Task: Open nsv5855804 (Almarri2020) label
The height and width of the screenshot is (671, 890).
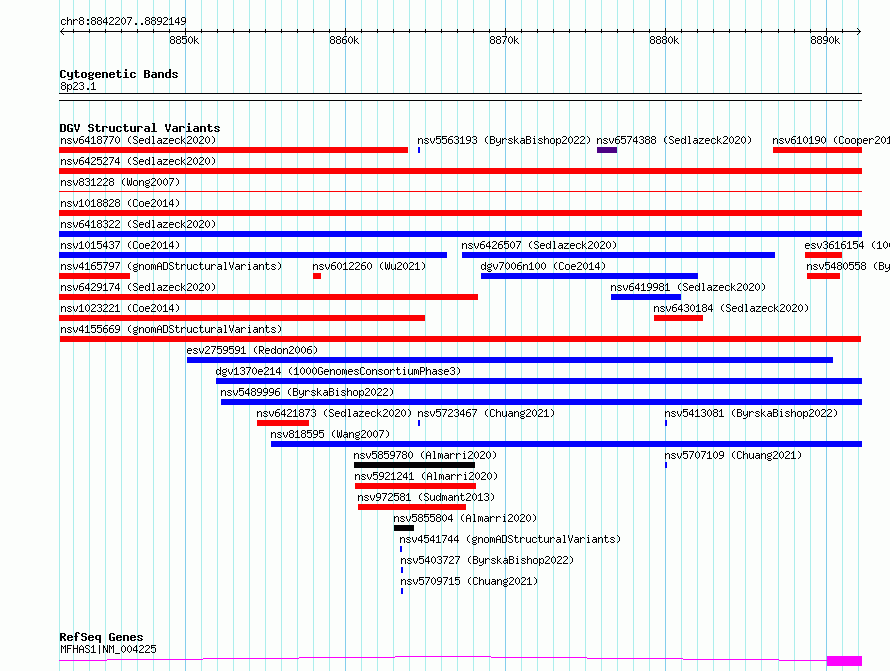Action: click(465, 518)
